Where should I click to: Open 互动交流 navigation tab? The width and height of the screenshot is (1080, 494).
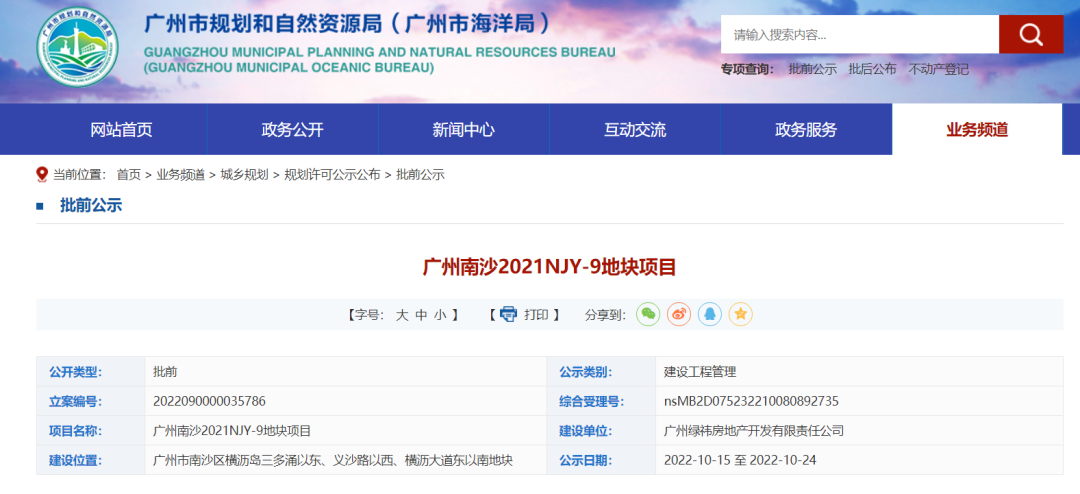point(634,130)
